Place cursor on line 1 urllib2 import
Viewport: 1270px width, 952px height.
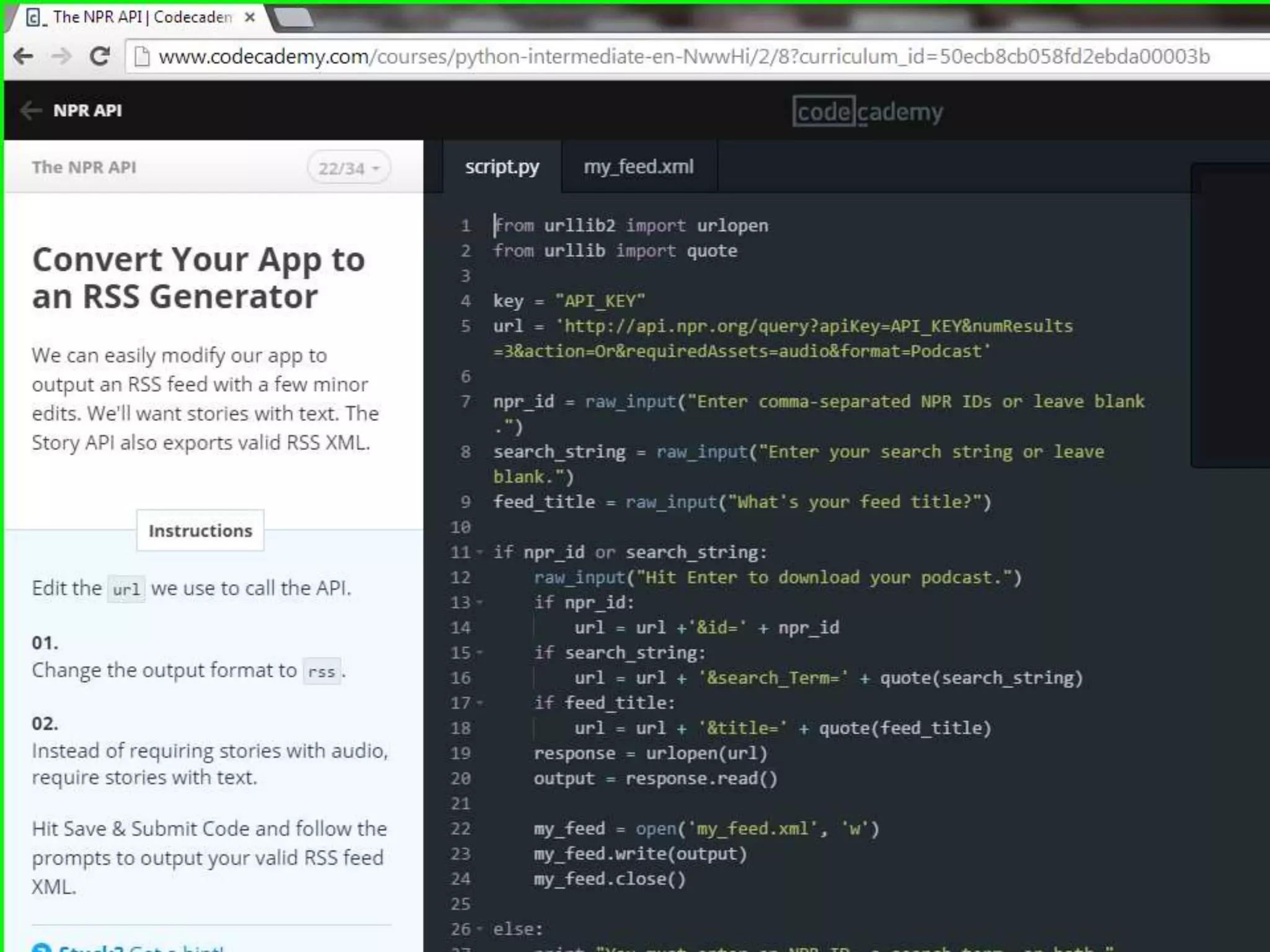point(631,226)
